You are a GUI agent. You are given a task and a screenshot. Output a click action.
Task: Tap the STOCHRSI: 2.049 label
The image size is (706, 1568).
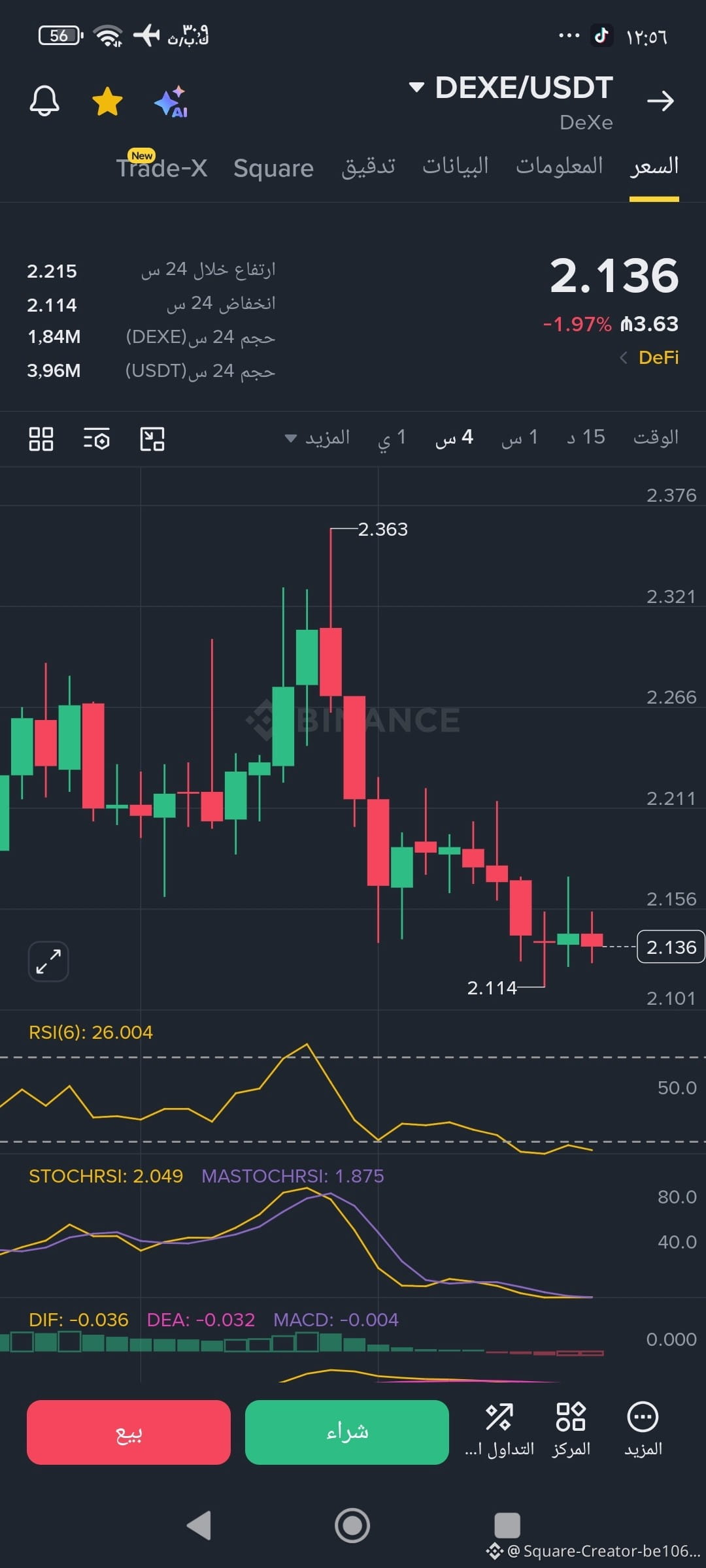coord(106,1176)
